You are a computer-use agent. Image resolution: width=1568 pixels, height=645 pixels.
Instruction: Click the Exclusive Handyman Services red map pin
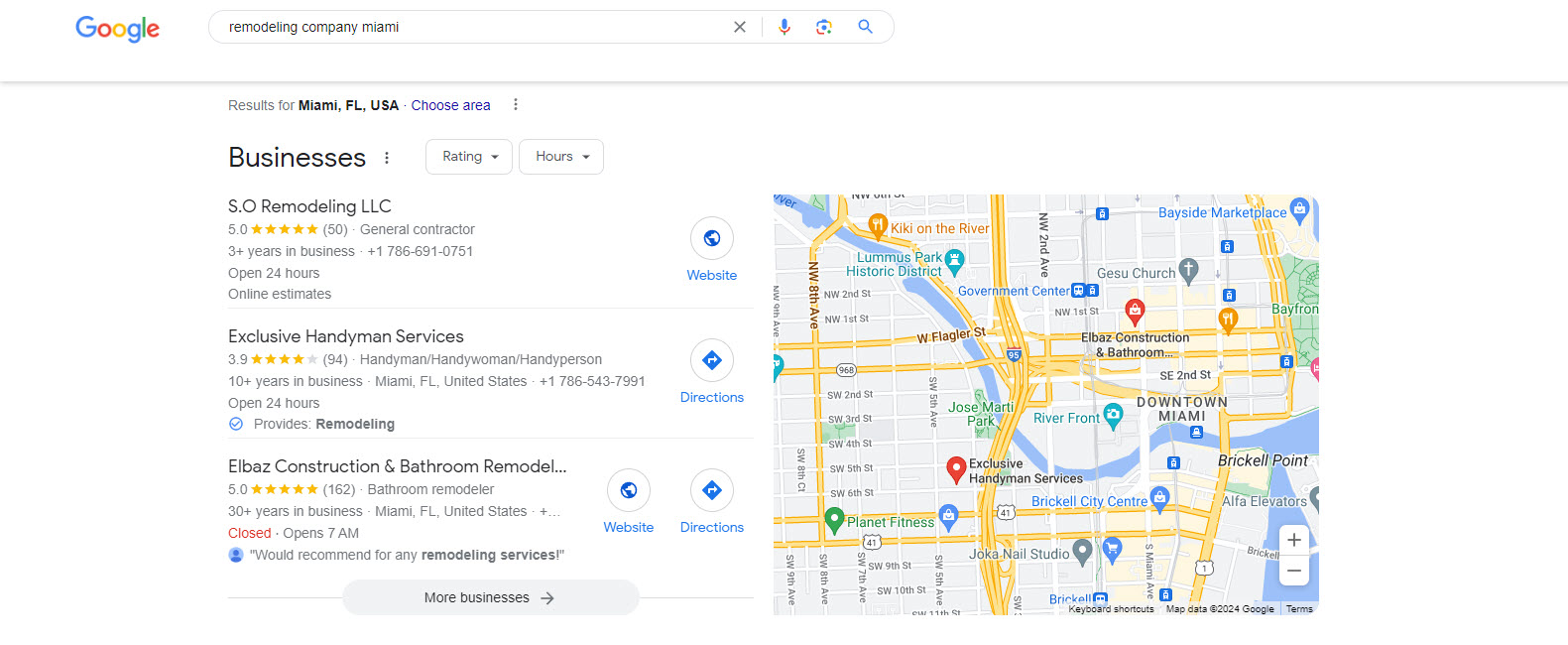coord(956,470)
